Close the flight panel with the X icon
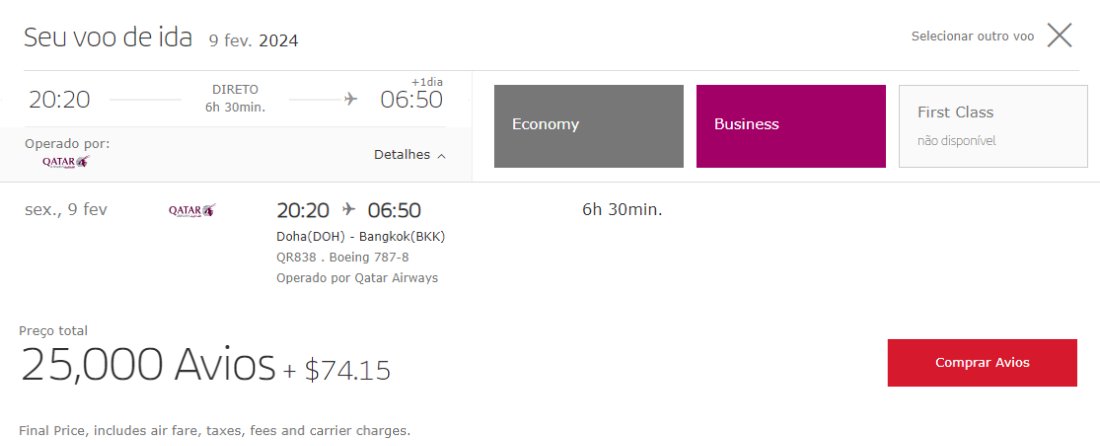 1059,35
